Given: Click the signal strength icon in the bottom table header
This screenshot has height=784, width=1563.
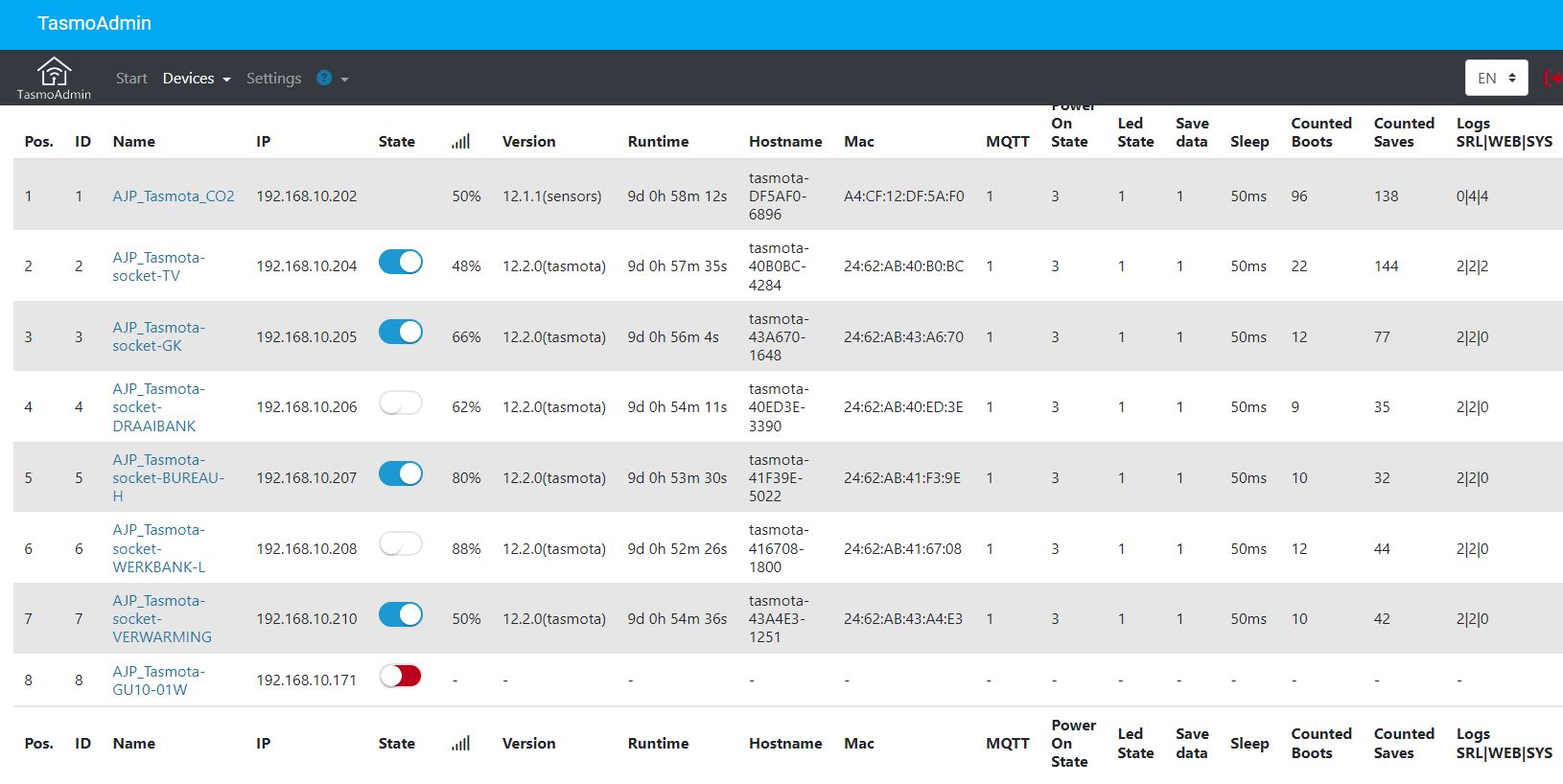Looking at the screenshot, I should 461,743.
